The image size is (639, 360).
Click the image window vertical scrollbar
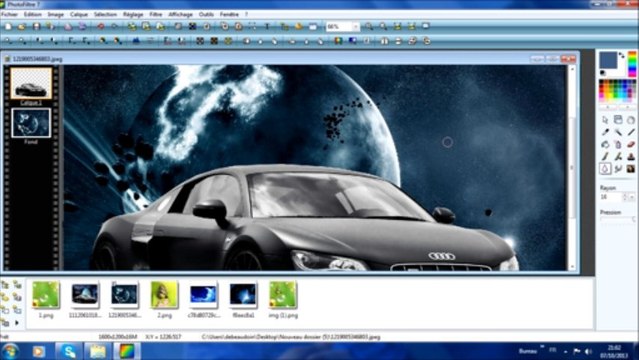point(572,168)
